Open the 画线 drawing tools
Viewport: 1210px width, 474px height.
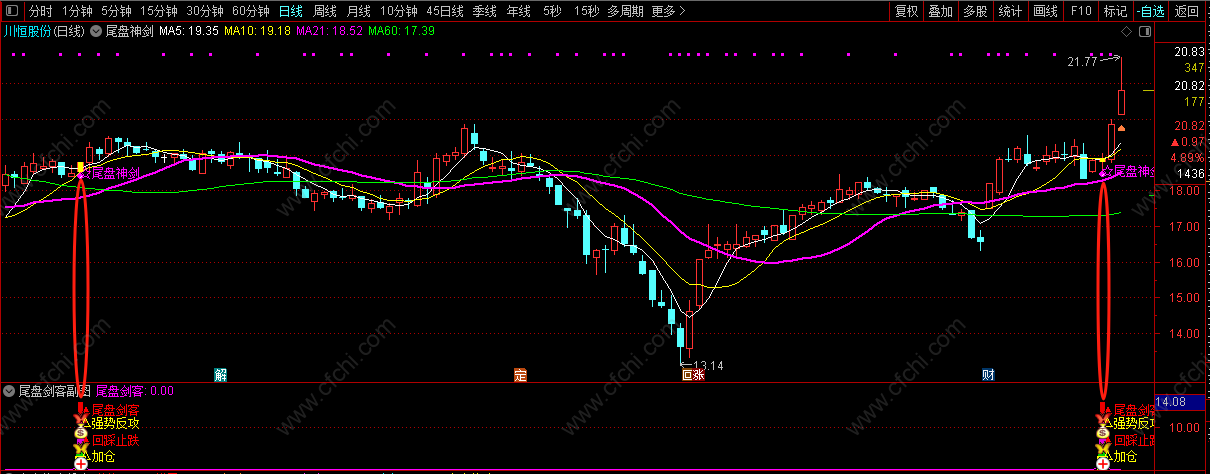tap(1044, 12)
